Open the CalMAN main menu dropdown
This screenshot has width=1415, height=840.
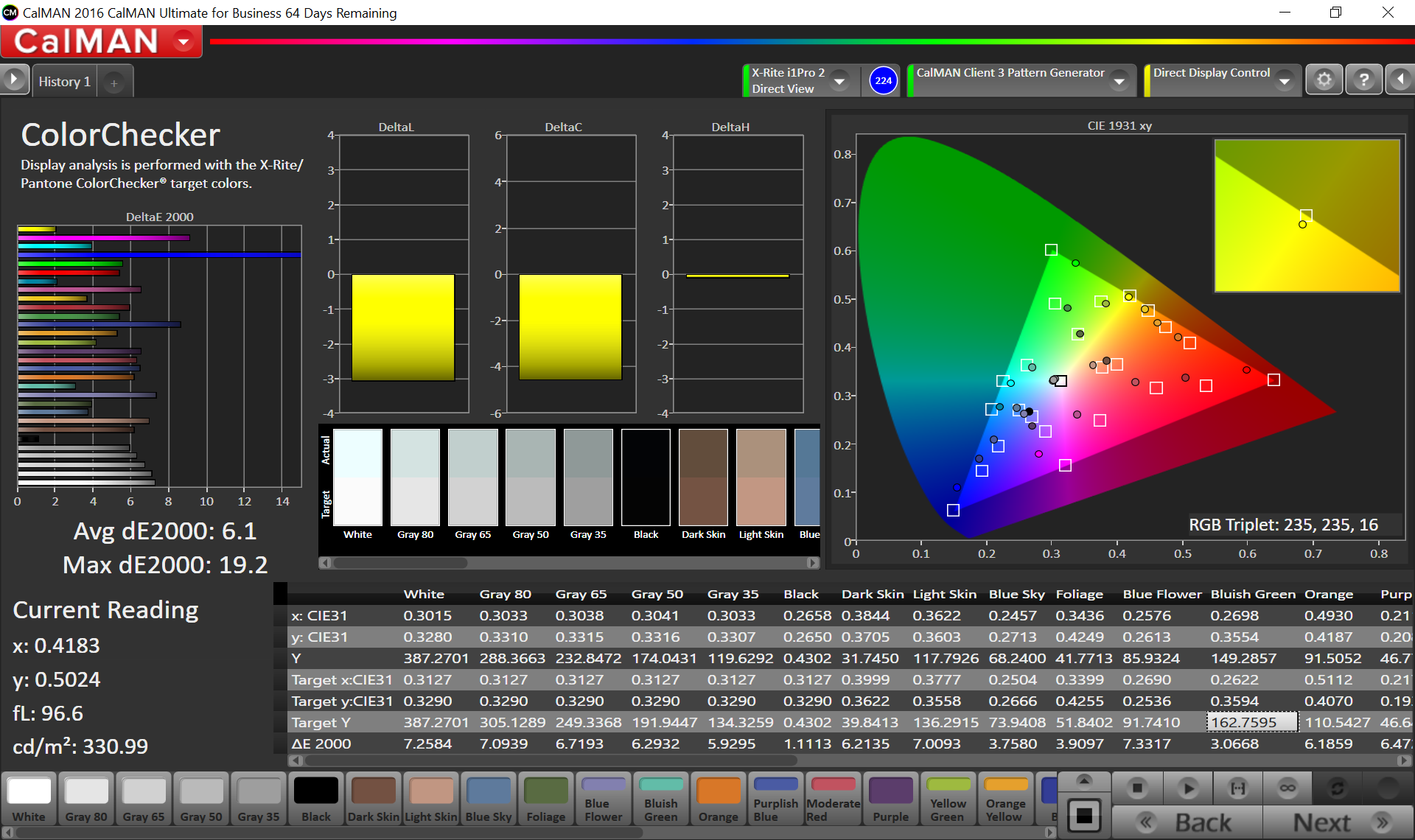pyautogui.click(x=184, y=41)
